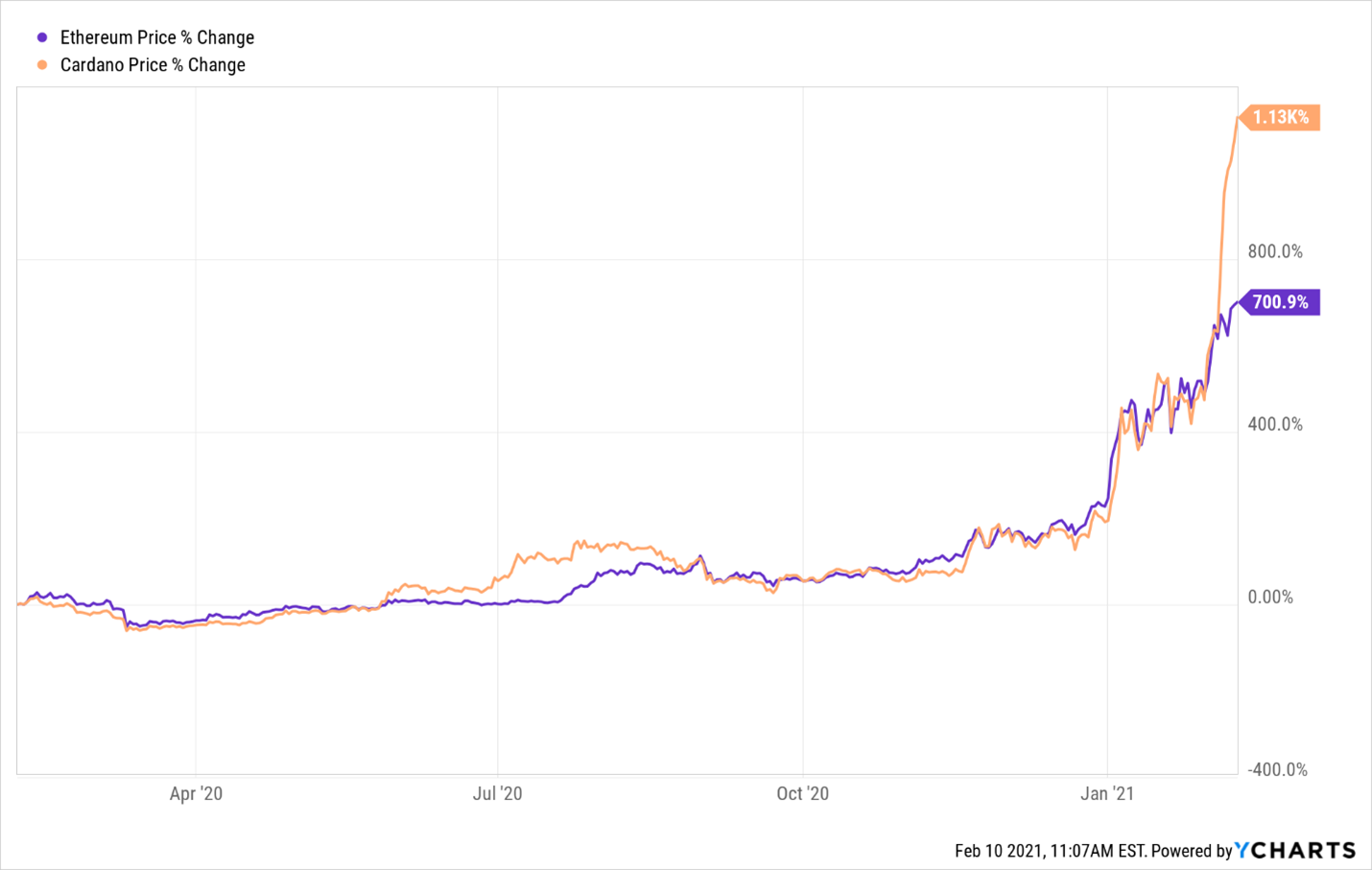1372x870 pixels.
Task: Click the -400.0% y-axis label
Action: [1275, 769]
